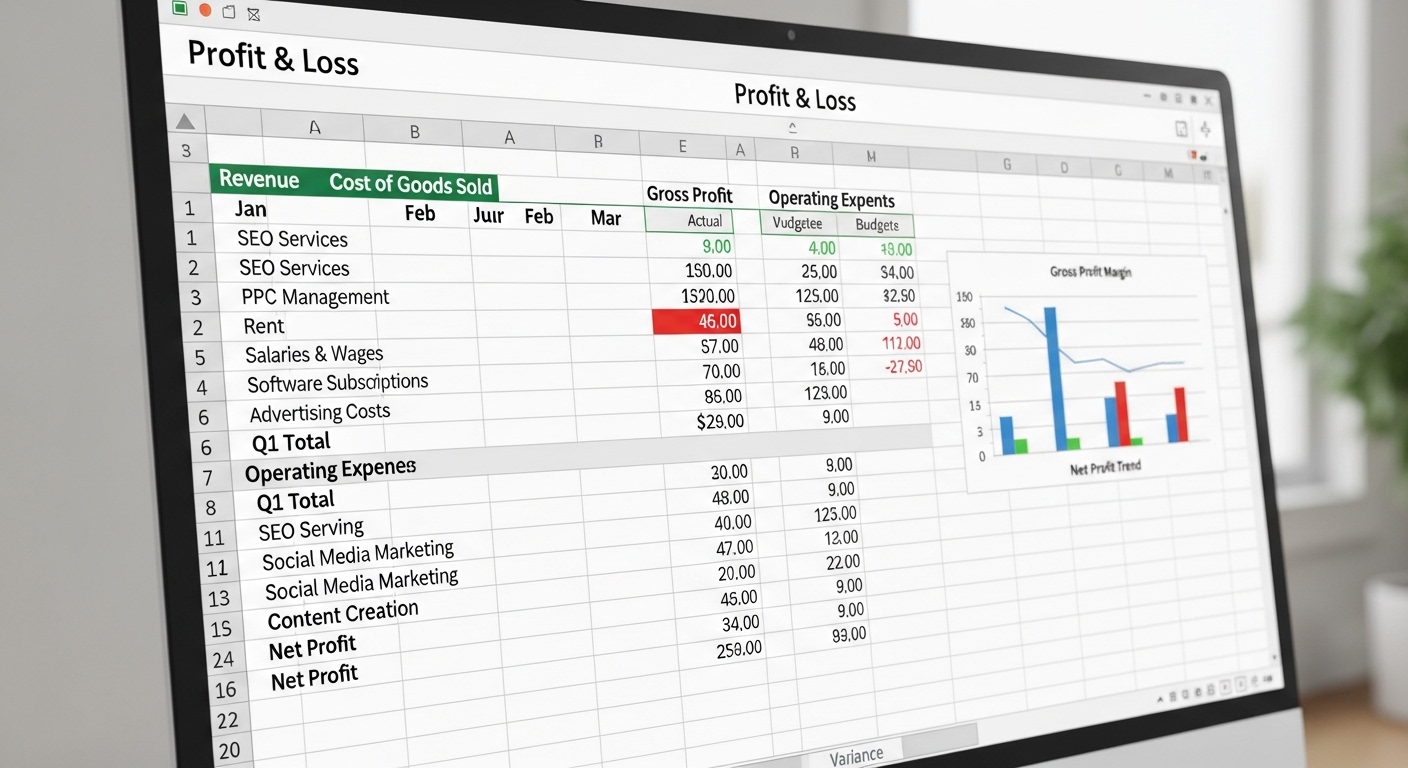Click the Operating Expents heading

pyautogui.click(x=831, y=199)
